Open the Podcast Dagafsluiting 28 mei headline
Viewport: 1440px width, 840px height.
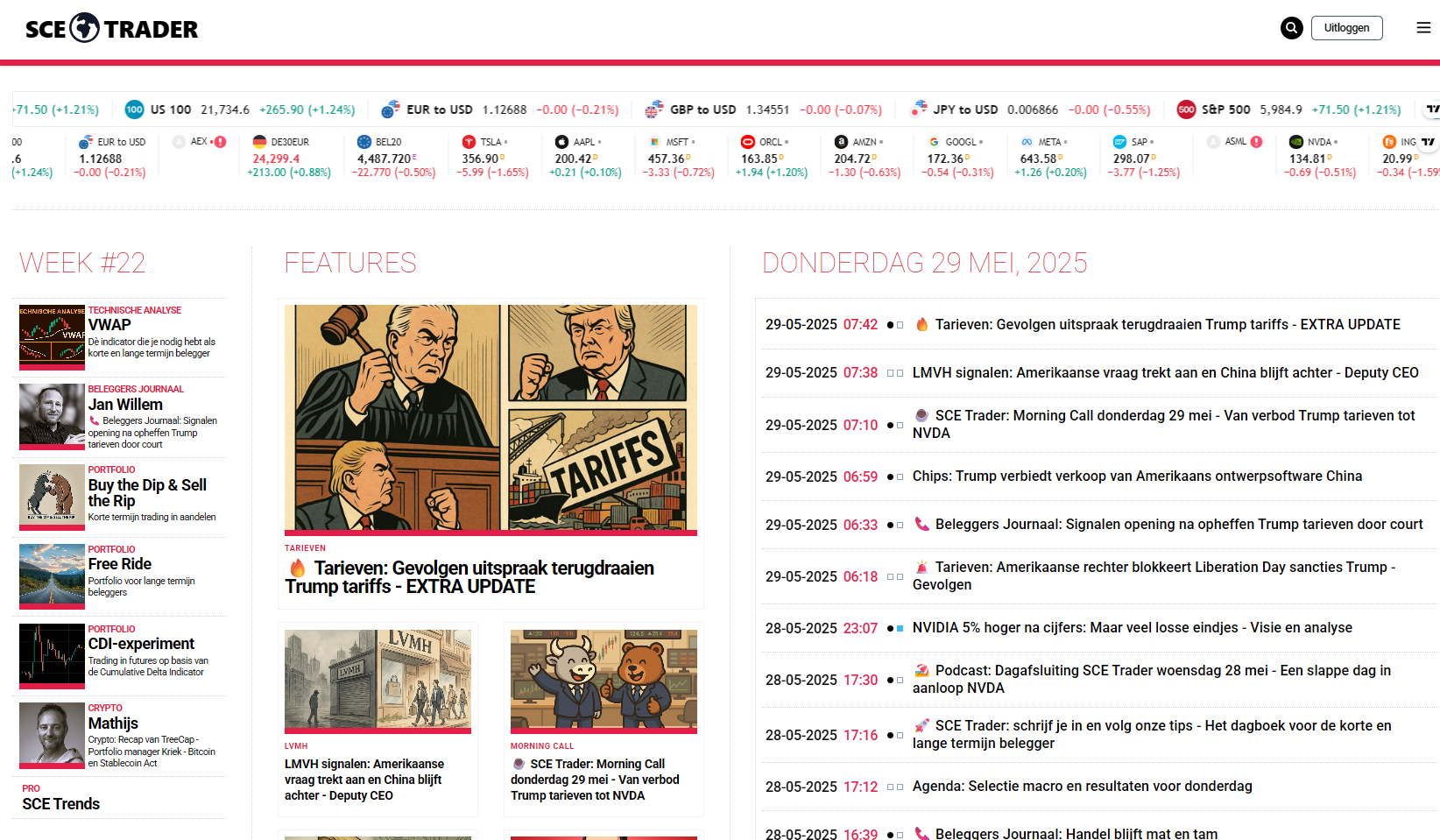click(1152, 679)
